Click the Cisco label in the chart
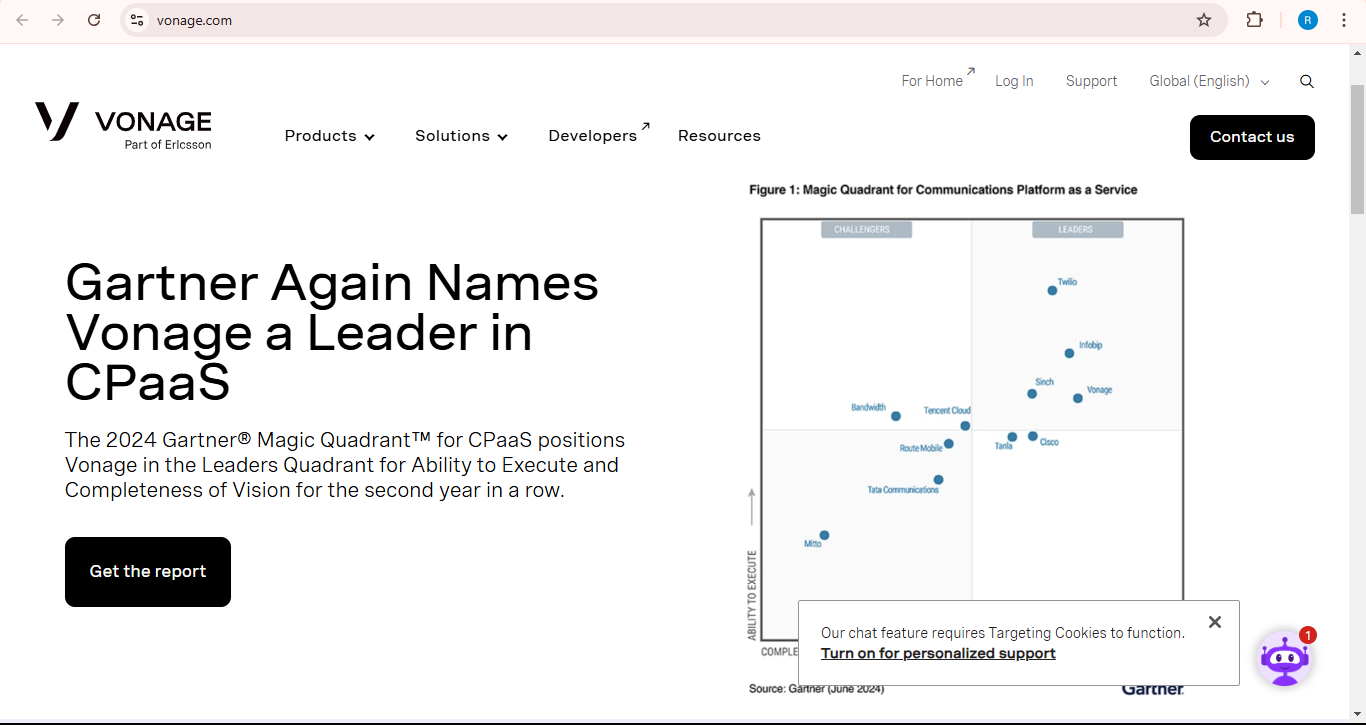 (x=1049, y=442)
